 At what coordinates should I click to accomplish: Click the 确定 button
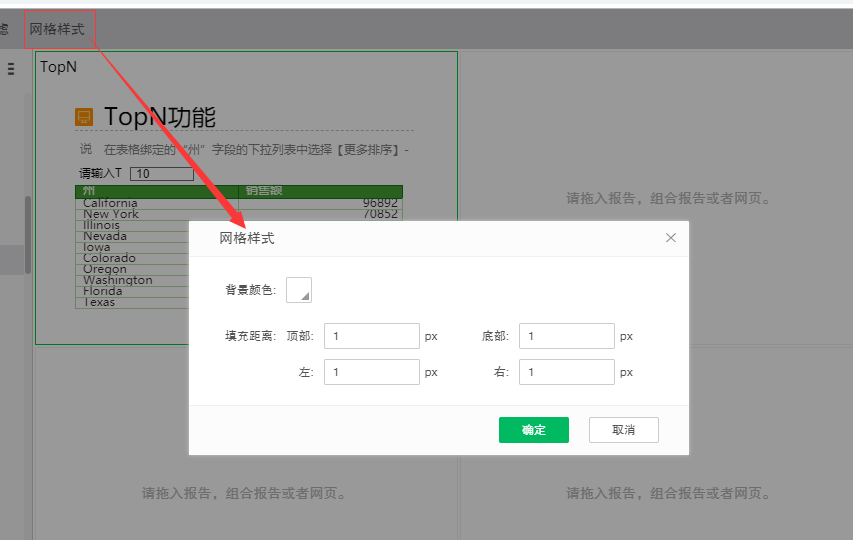(x=533, y=430)
